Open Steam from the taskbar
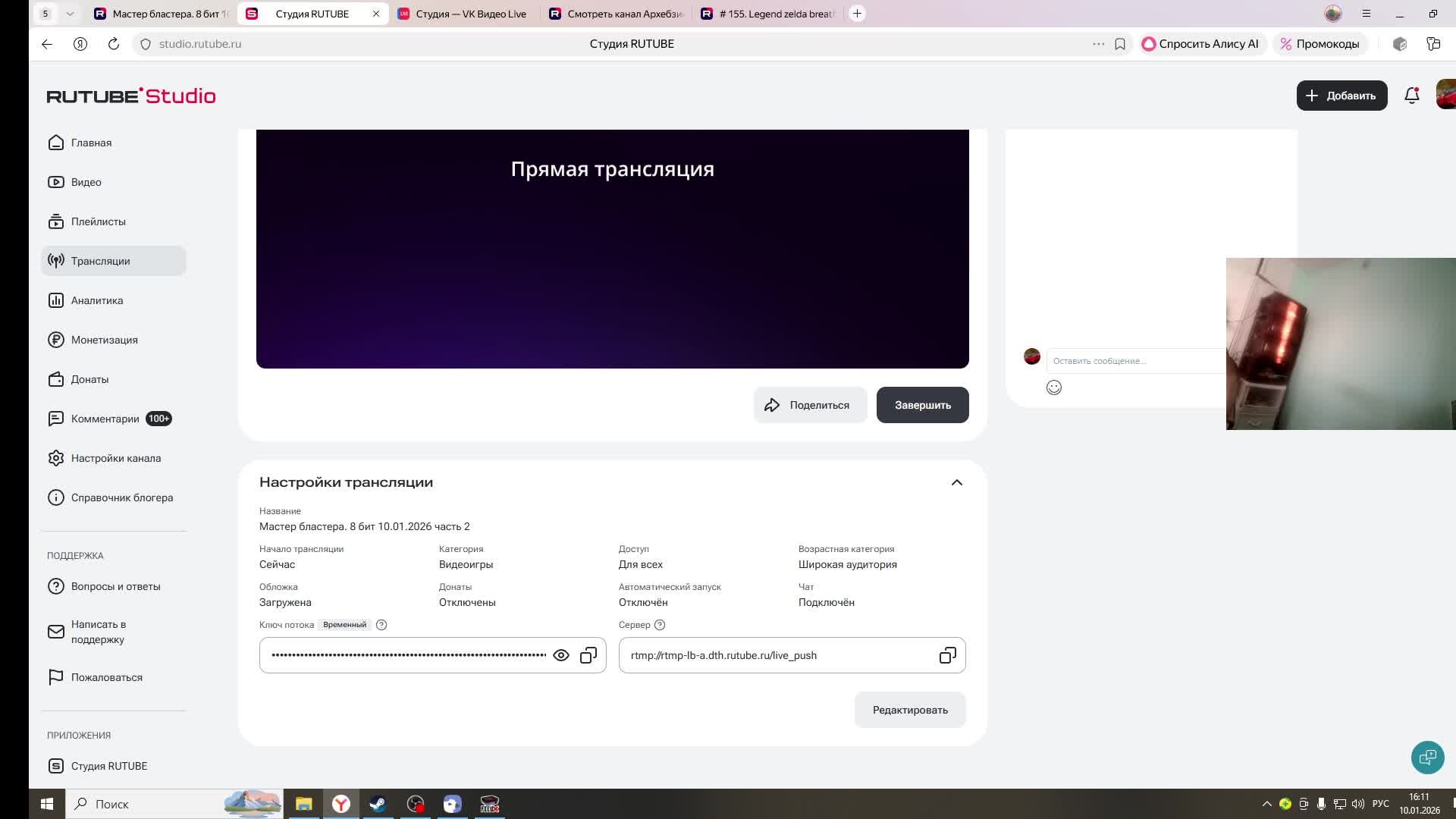The height and width of the screenshot is (819, 1456). pyautogui.click(x=378, y=804)
